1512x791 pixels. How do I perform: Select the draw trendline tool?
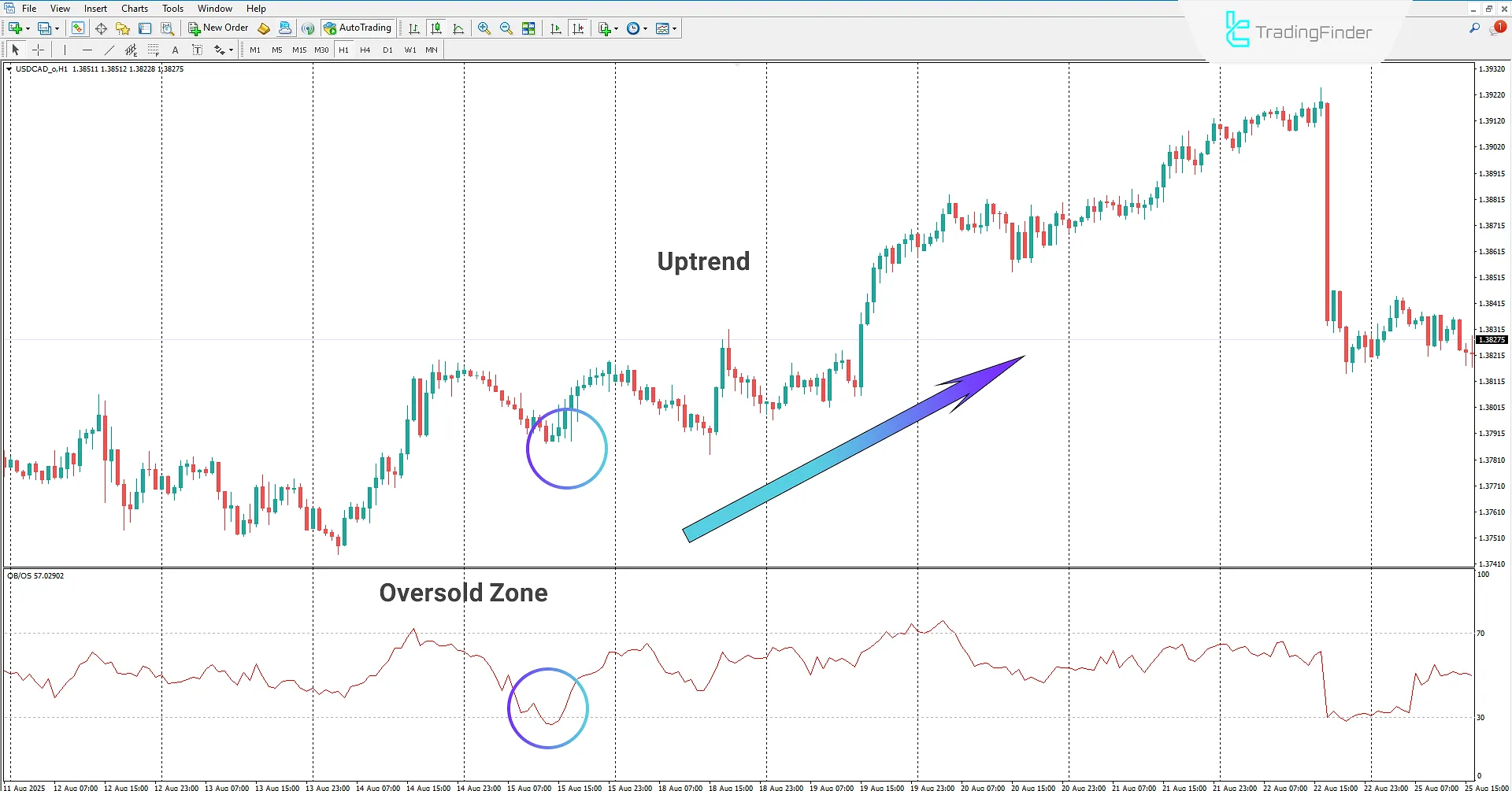click(109, 50)
